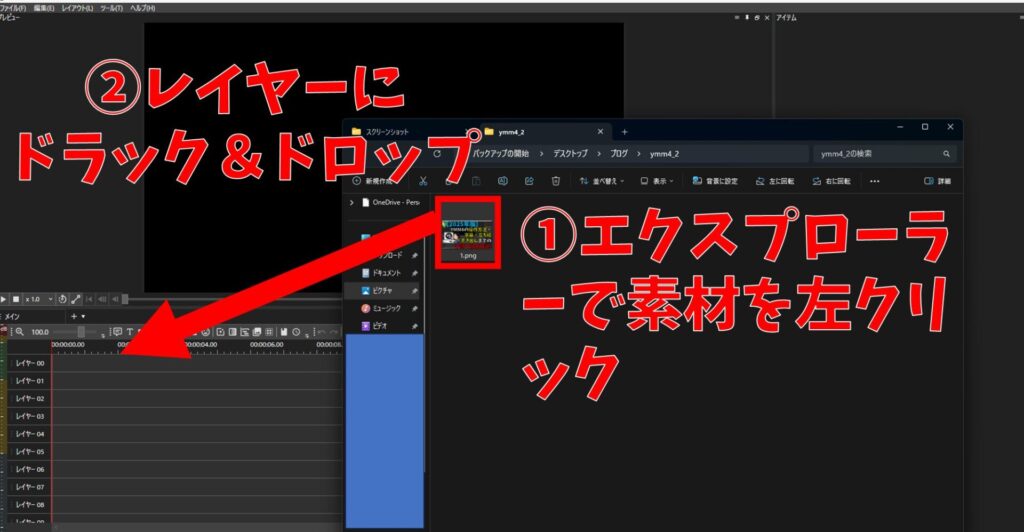Click the Rename icon in Explorer toolbar
The height and width of the screenshot is (532, 1024).
point(503,181)
